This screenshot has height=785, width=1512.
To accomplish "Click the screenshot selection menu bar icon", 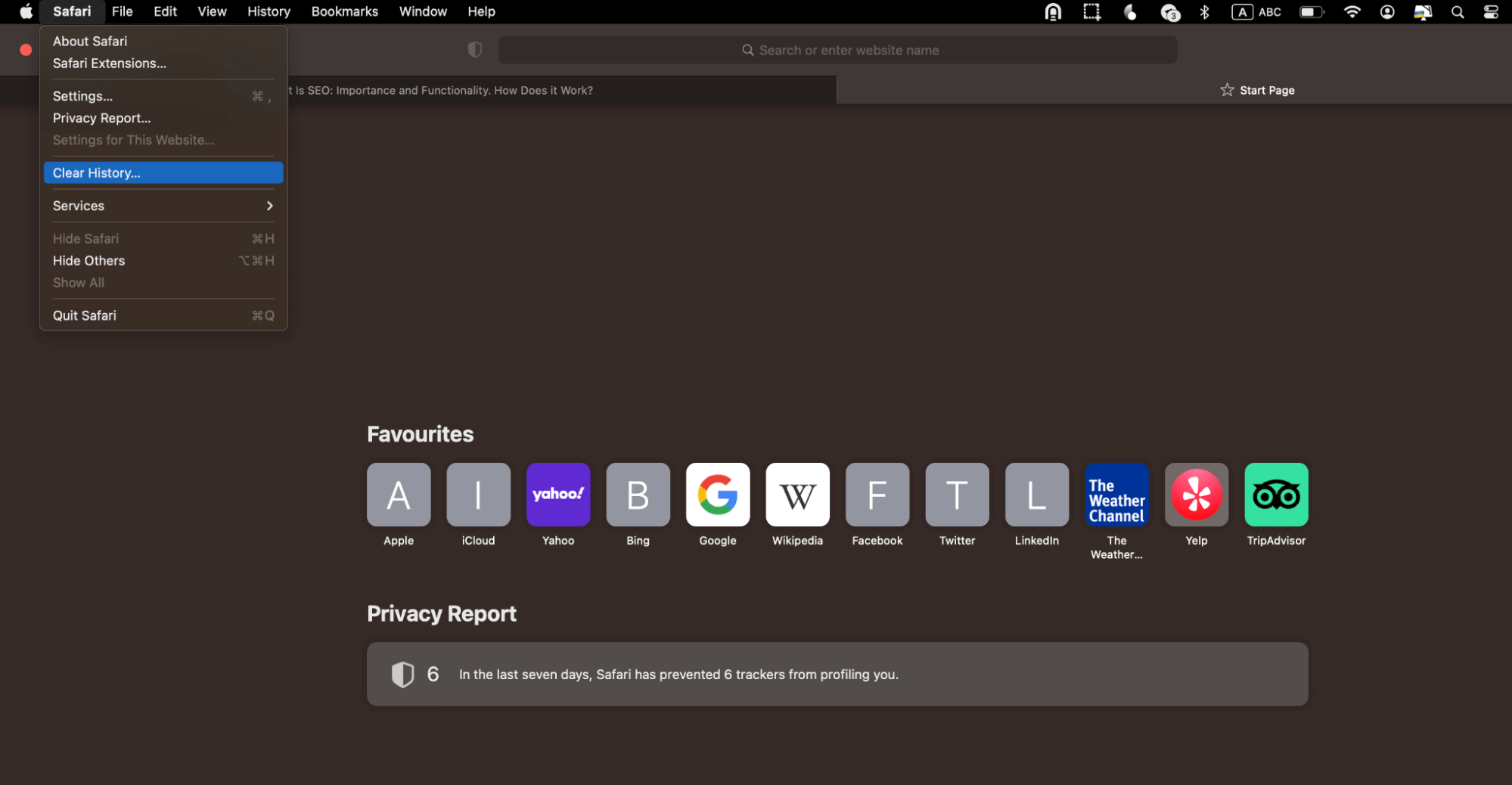I will point(1091,11).
